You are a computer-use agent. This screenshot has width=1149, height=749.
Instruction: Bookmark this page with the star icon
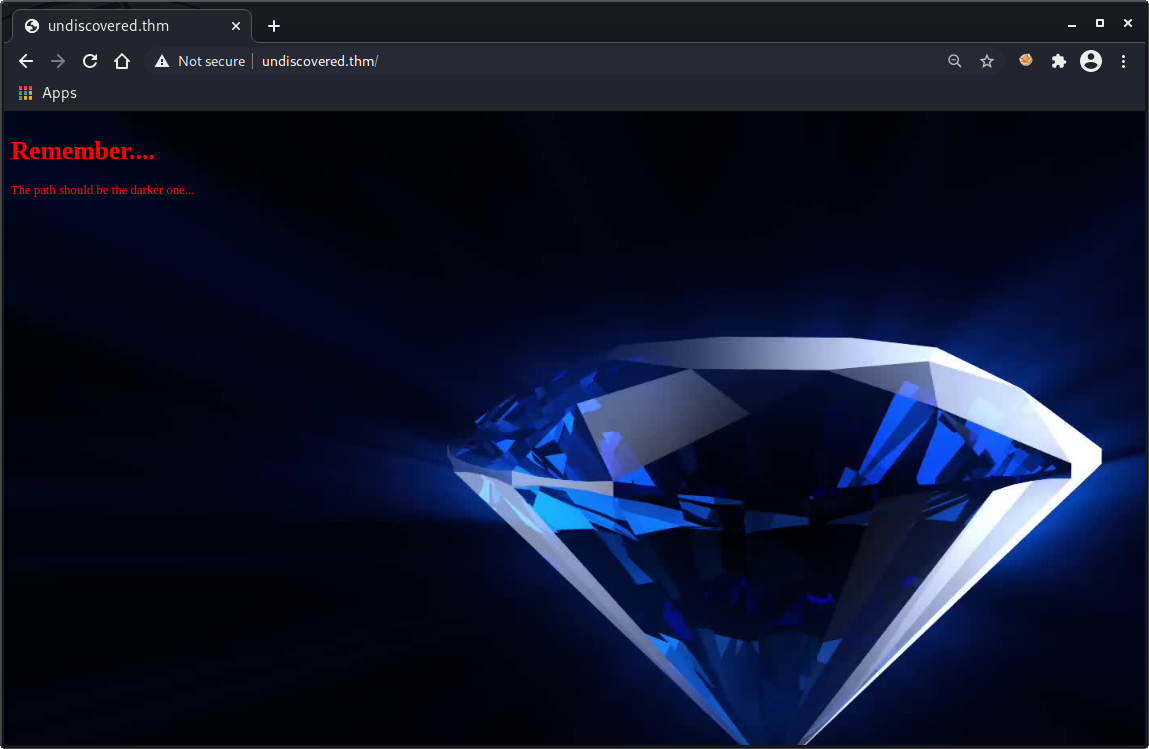click(987, 61)
